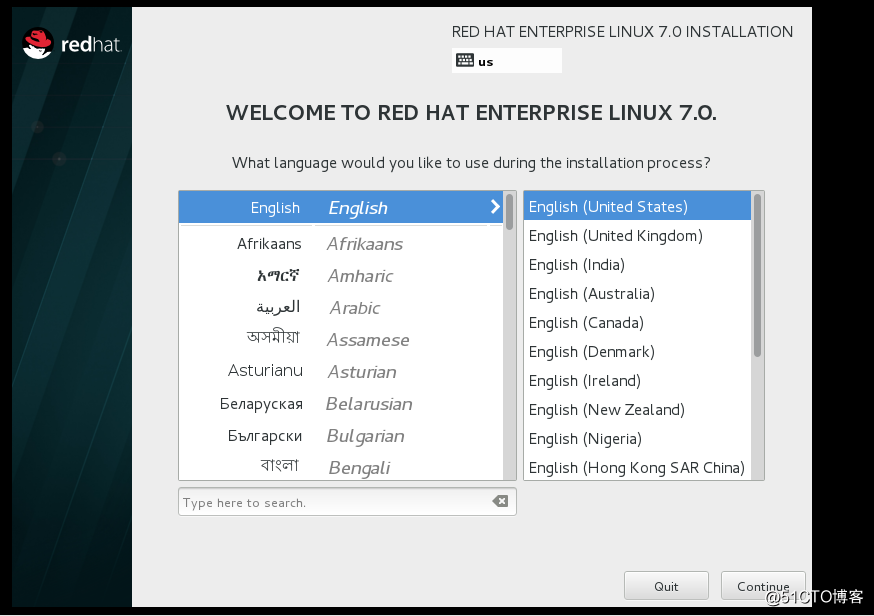This screenshot has width=874, height=616.
Task: Click the Red Hat logo
Action: pyautogui.click(x=71, y=43)
